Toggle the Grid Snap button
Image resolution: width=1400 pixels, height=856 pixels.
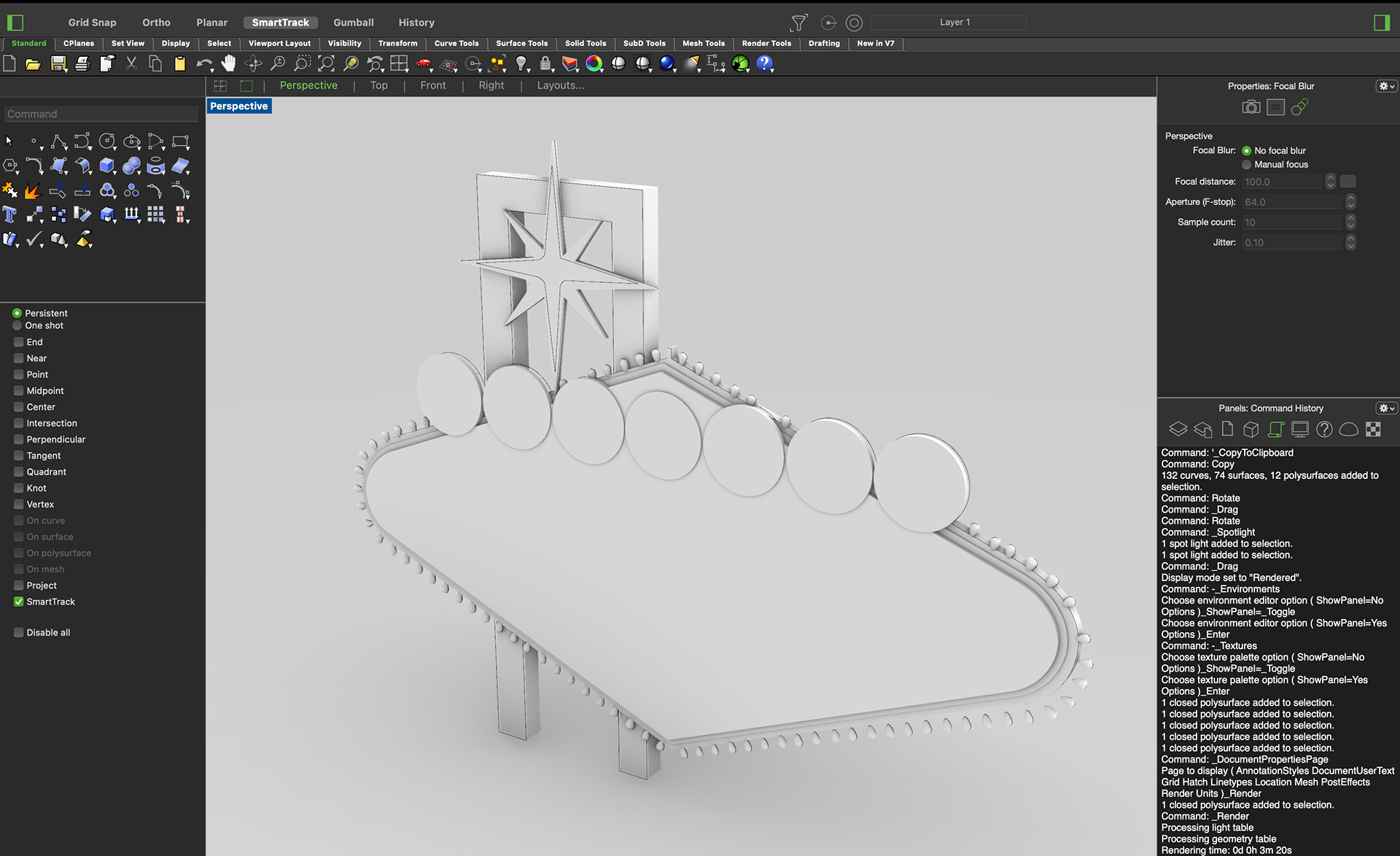(x=92, y=23)
